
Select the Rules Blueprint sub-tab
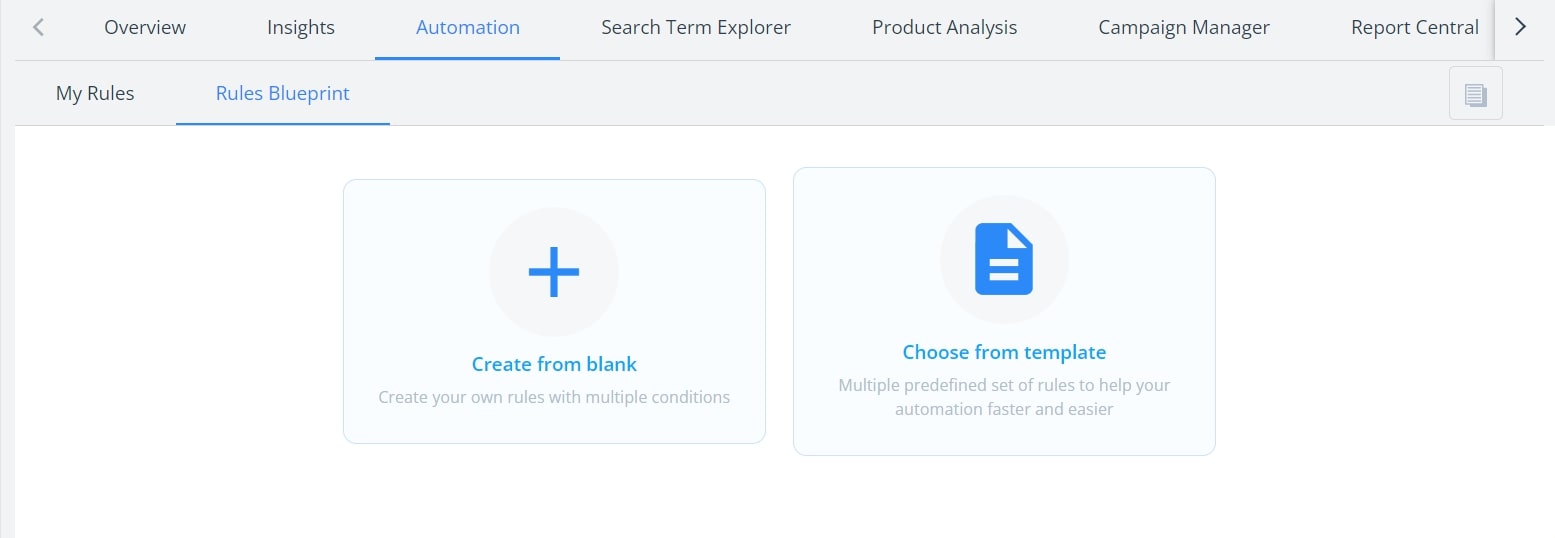tap(283, 93)
